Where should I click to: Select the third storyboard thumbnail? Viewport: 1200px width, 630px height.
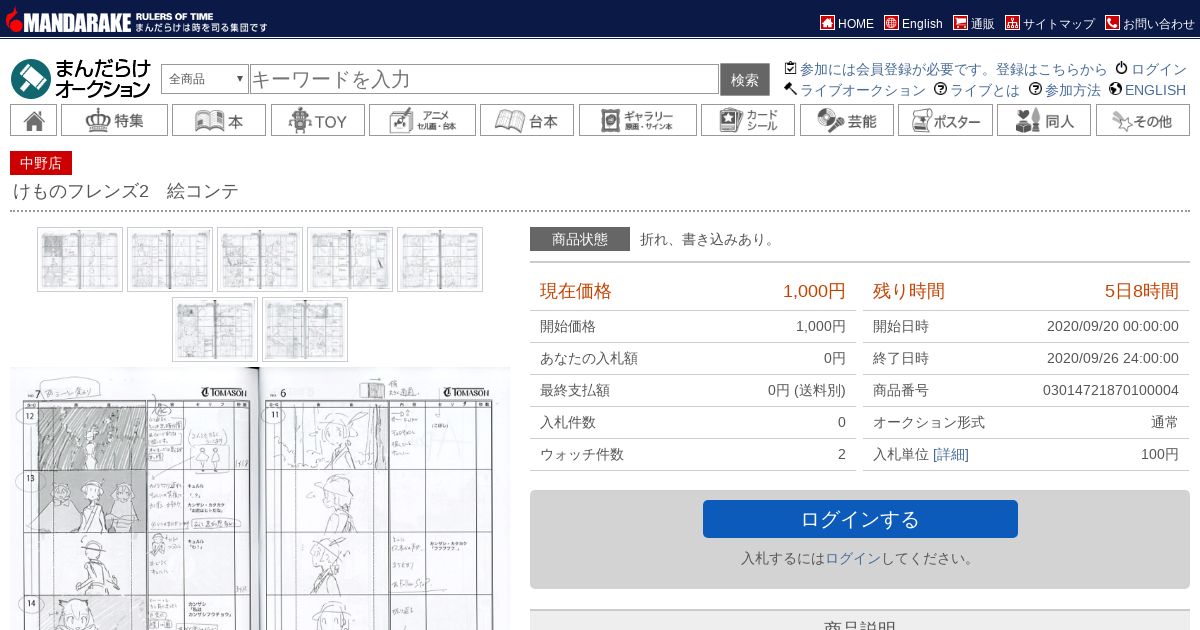[260, 260]
